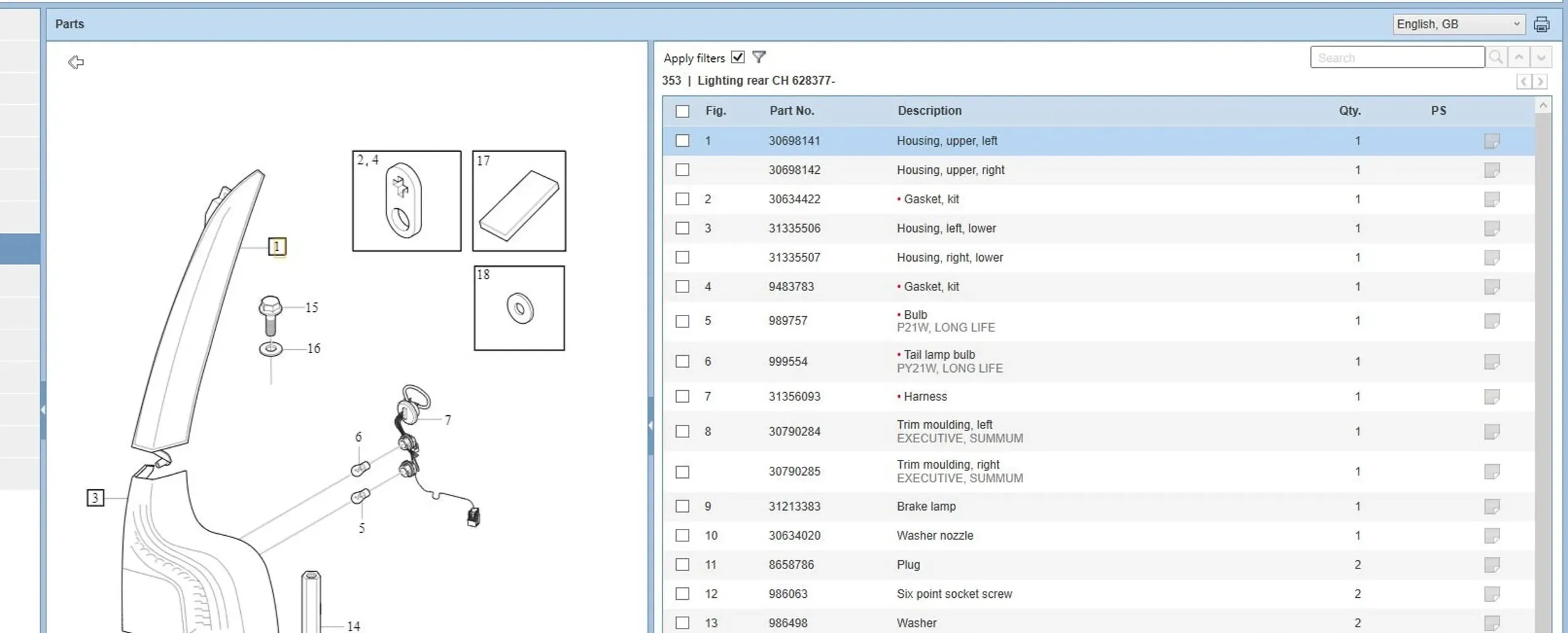Viewport: 1568px width, 633px height.
Task: Select the Washer nozzle description
Action: pos(935,535)
